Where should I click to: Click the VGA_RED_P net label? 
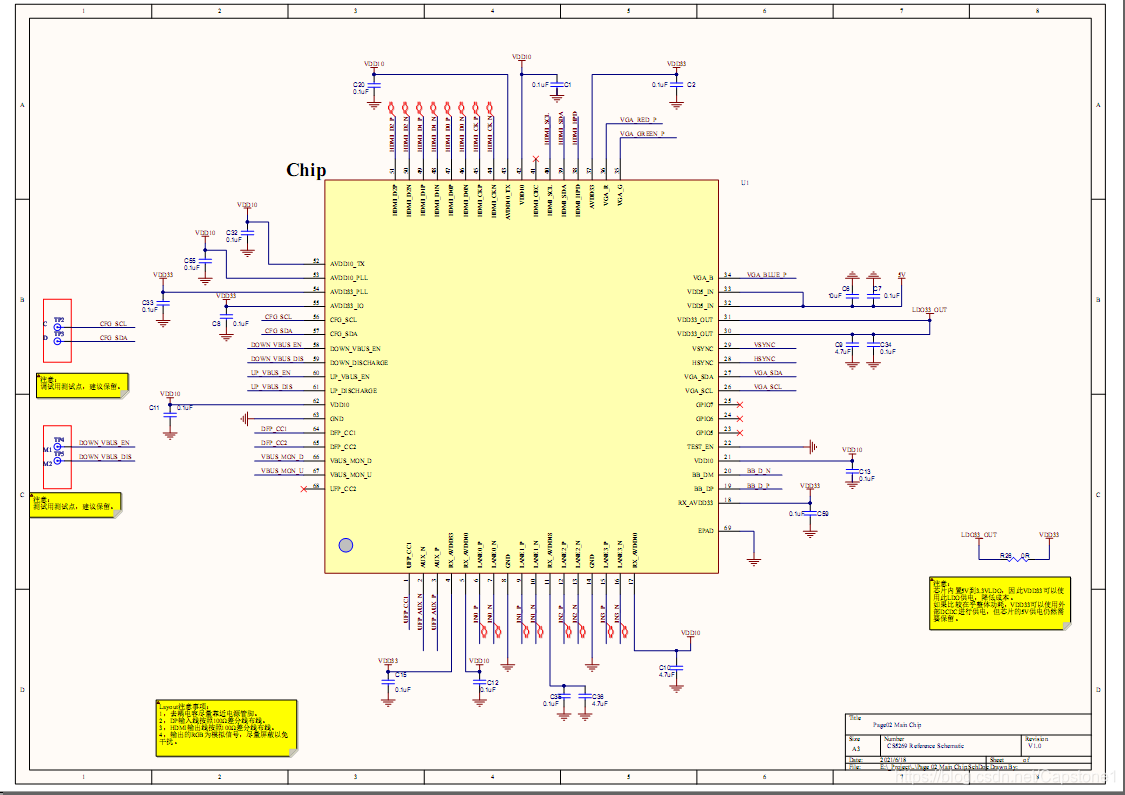pyautogui.click(x=638, y=120)
